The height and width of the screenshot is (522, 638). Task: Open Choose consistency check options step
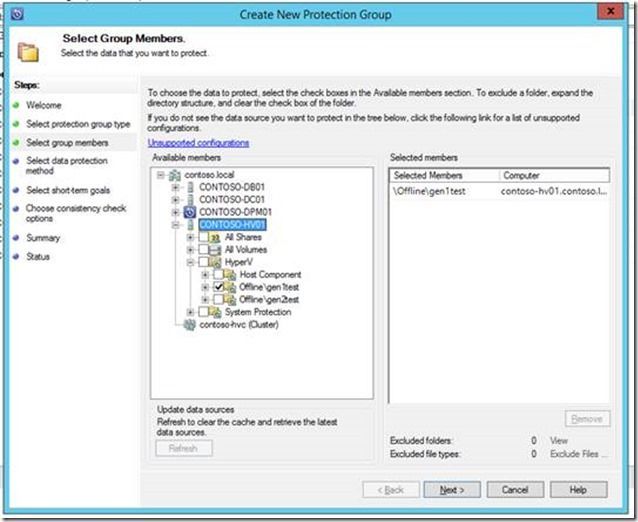76,213
